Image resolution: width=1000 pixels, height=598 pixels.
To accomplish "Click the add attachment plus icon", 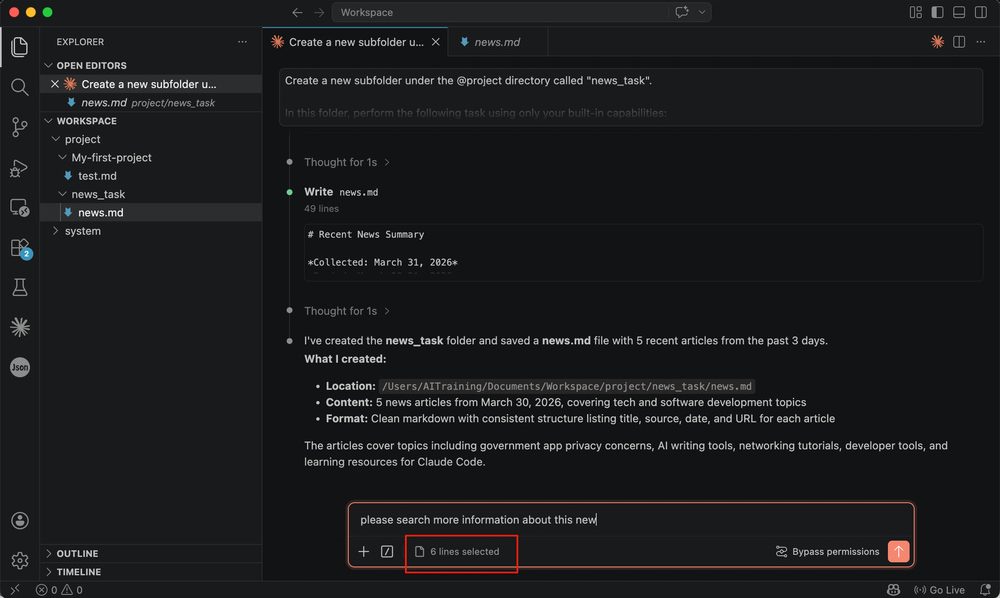I will click(x=364, y=551).
